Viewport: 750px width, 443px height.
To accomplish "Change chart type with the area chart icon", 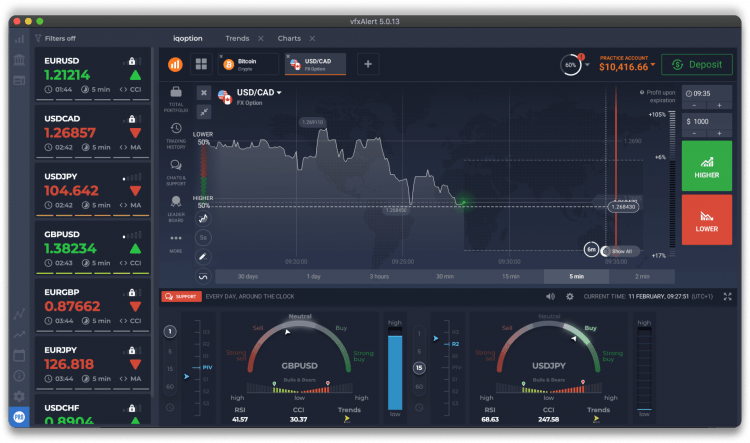I will coord(203,219).
